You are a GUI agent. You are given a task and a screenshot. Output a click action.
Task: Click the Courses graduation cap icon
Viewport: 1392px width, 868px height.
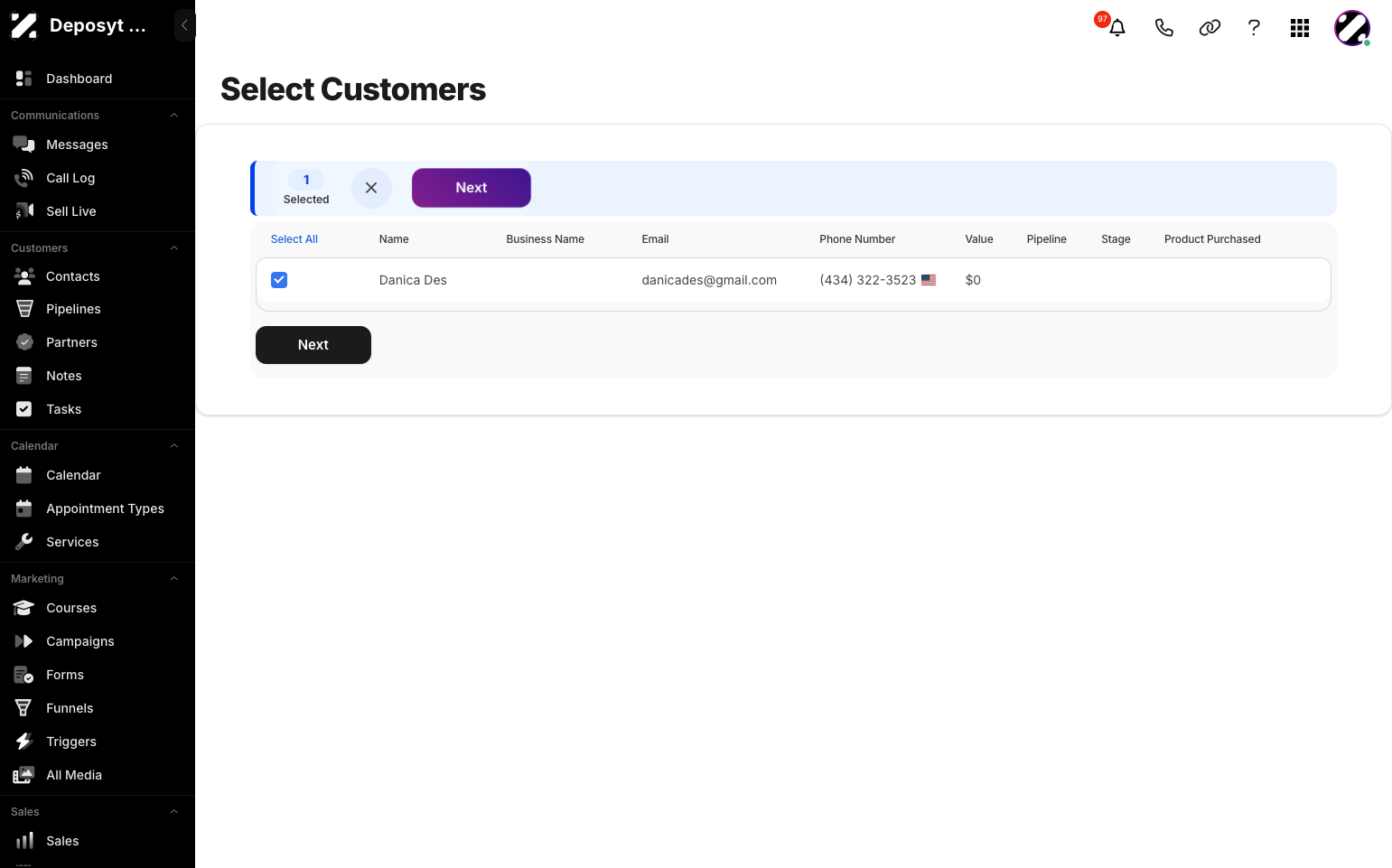(24, 608)
